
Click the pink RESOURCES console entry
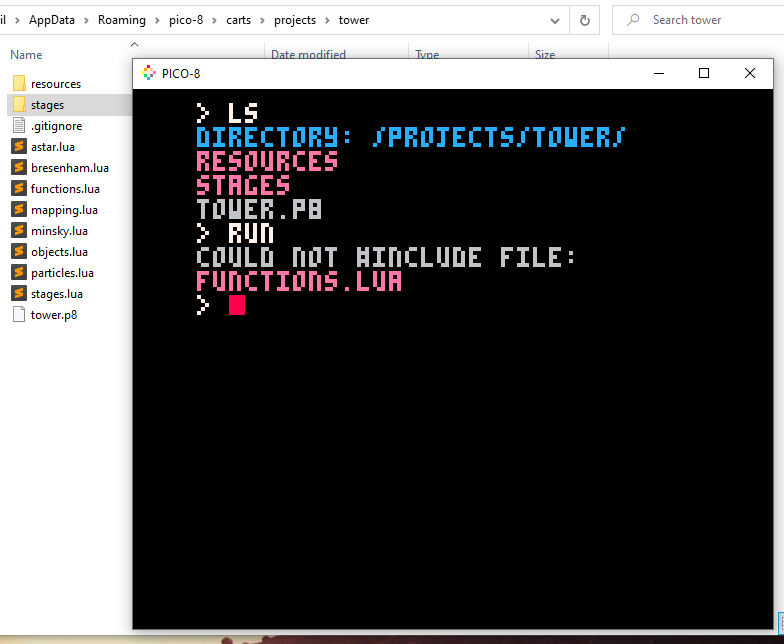point(267,161)
